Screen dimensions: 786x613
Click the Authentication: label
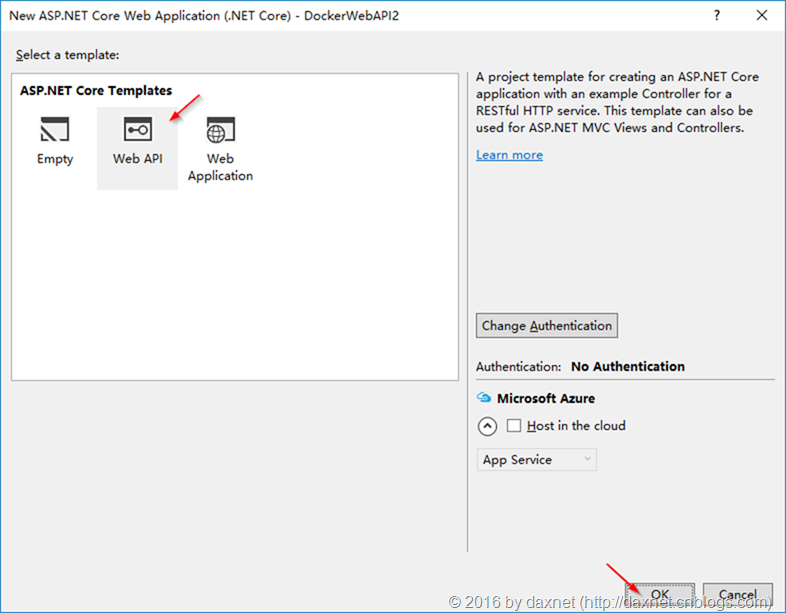click(518, 367)
